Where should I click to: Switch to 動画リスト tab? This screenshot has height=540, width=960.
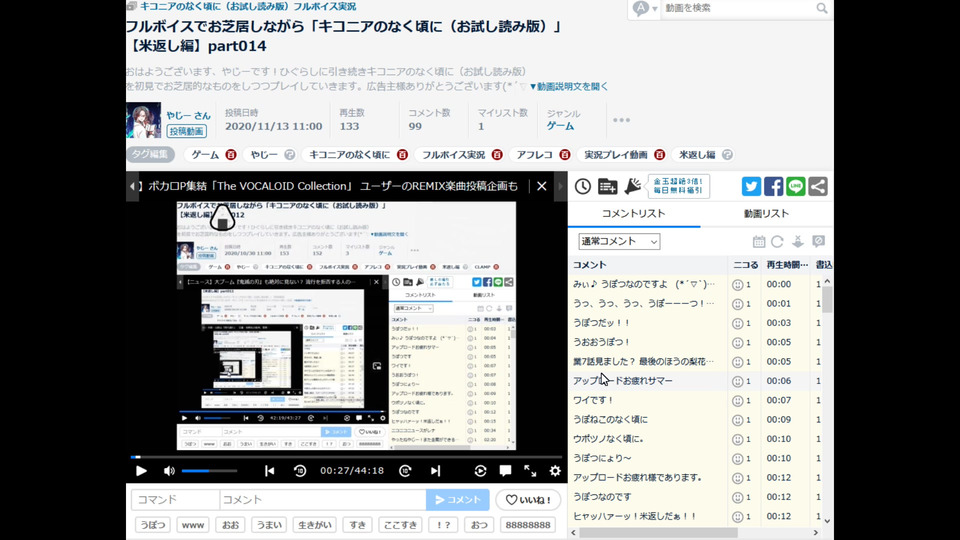pyautogui.click(x=767, y=214)
